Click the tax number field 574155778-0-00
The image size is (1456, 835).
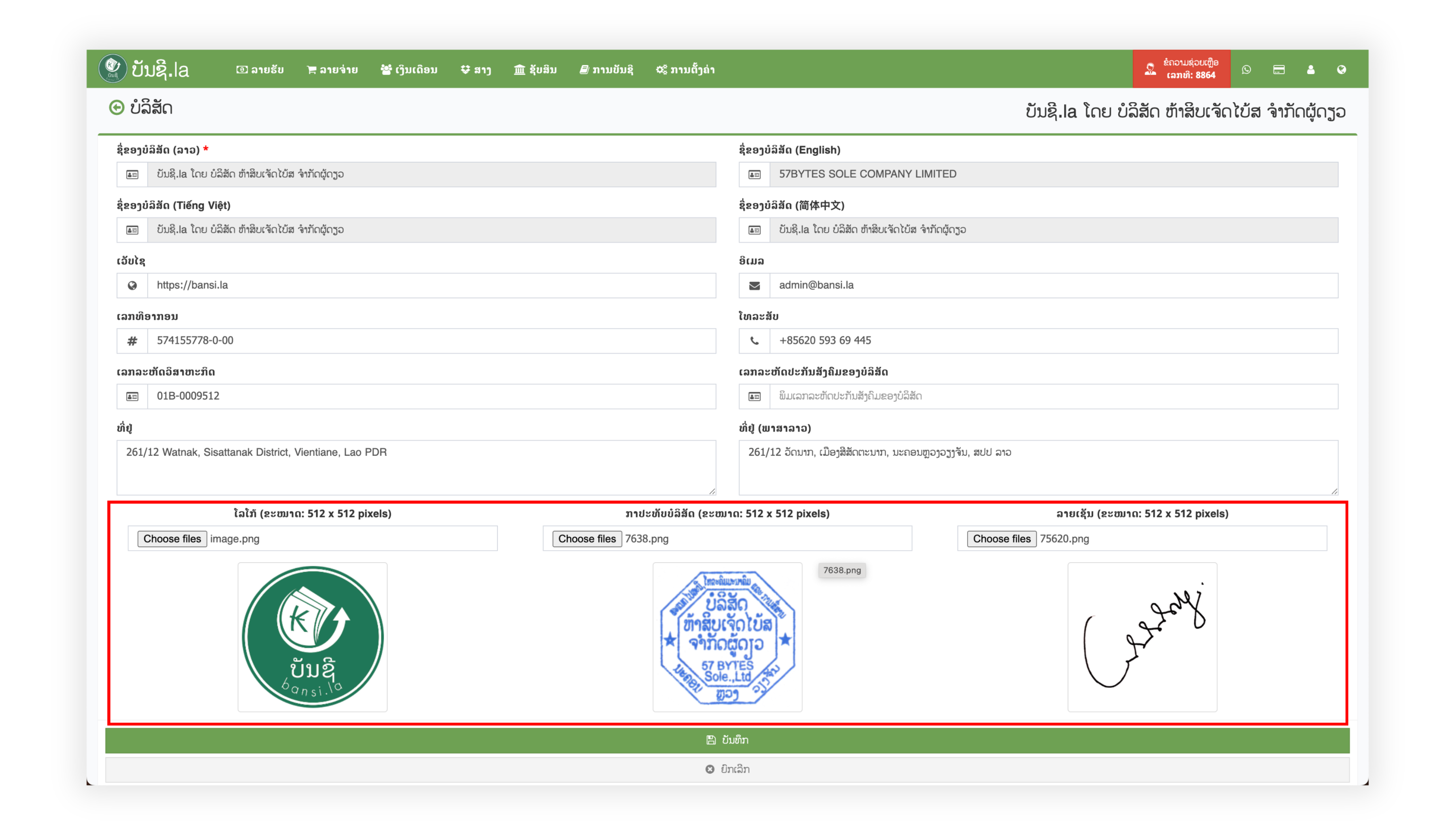(x=432, y=341)
